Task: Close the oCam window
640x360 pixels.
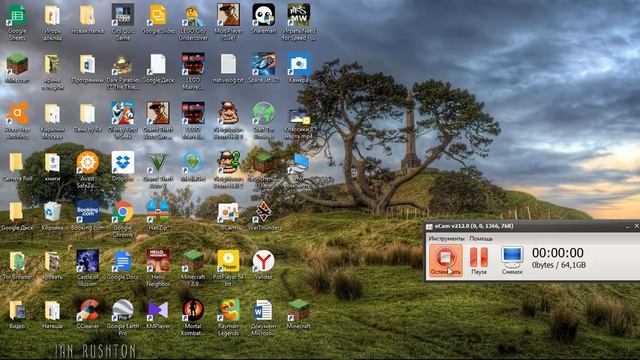Action: 636,226
